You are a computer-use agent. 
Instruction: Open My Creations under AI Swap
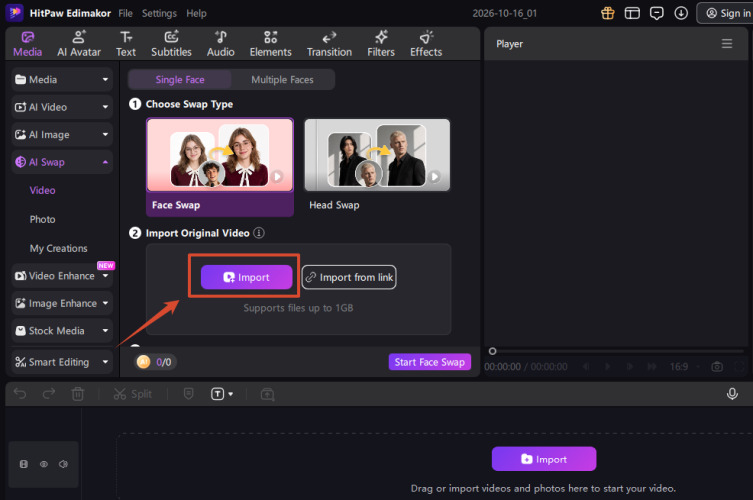click(x=59, y=248)
